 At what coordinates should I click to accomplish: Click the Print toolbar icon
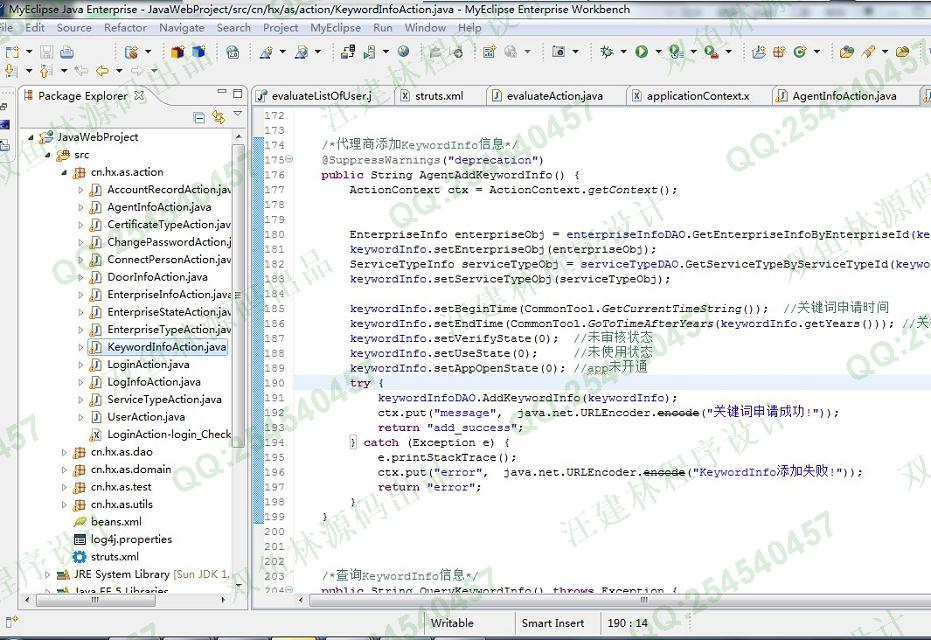coord(66,52)
